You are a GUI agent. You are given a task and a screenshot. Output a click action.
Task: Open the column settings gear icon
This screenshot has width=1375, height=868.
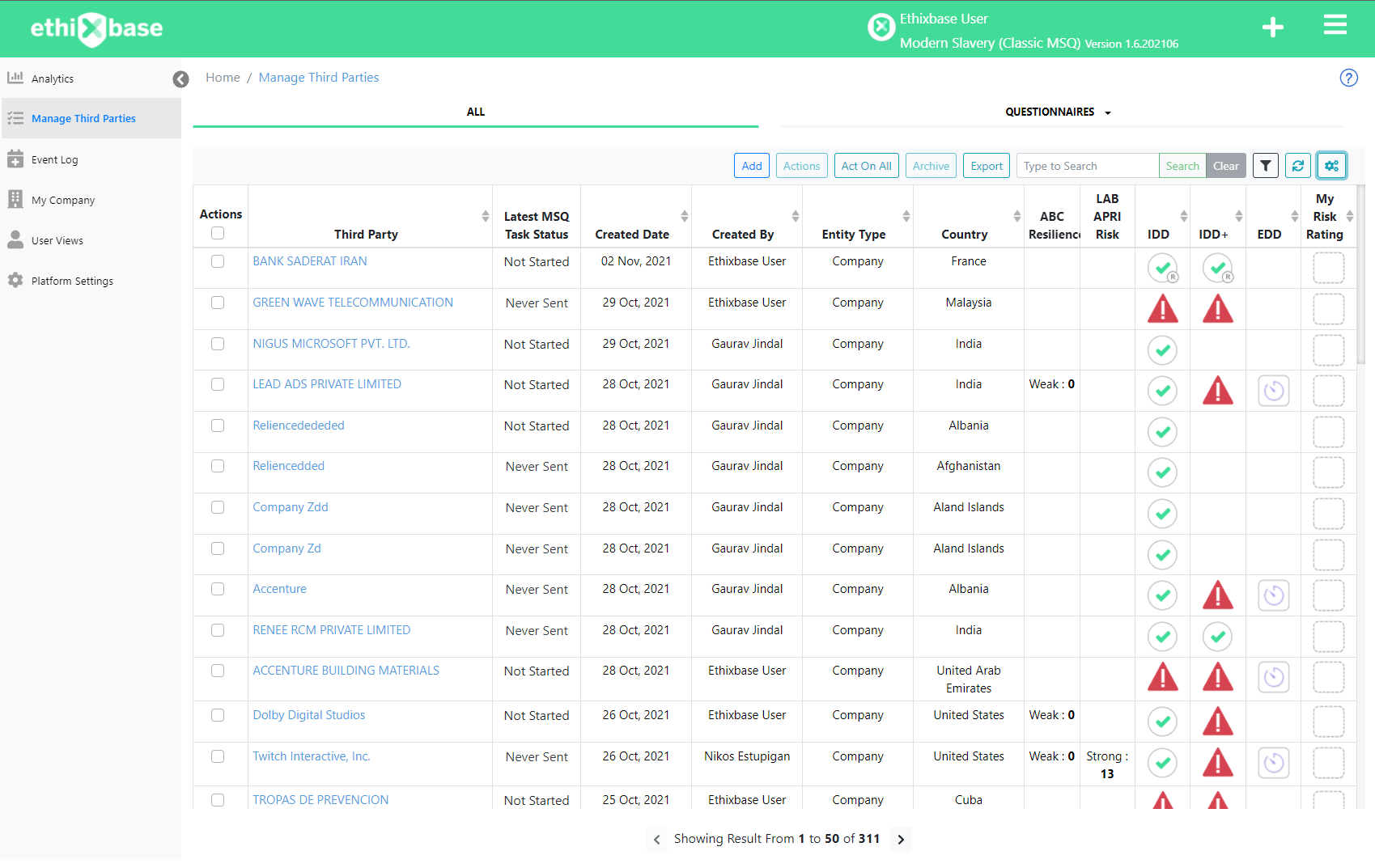1331,165
